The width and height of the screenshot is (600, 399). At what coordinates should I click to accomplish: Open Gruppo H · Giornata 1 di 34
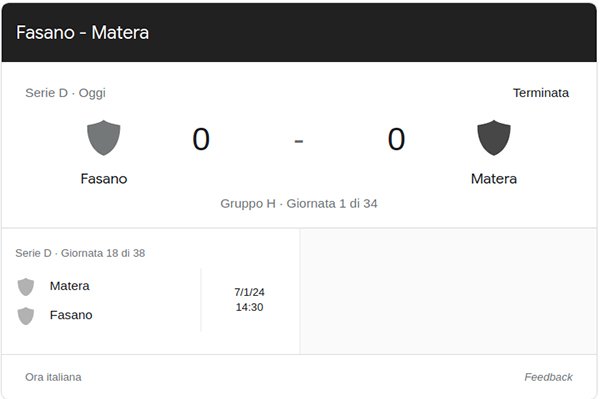[299, 204]
